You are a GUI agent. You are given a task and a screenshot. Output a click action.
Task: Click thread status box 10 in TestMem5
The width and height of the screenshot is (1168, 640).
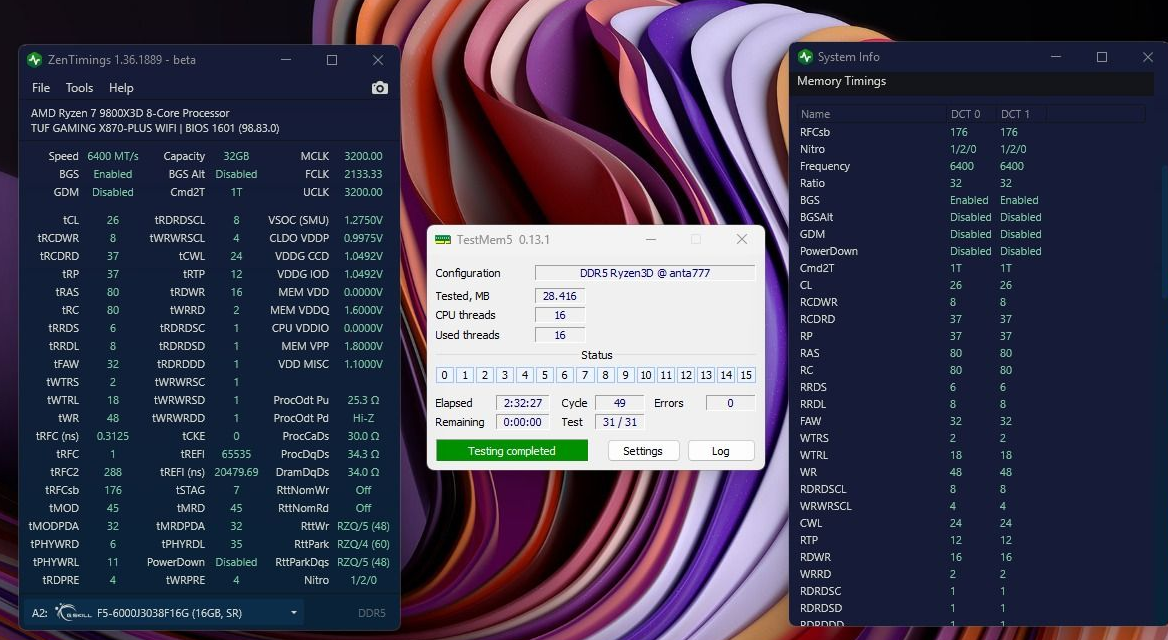point(645,375)
